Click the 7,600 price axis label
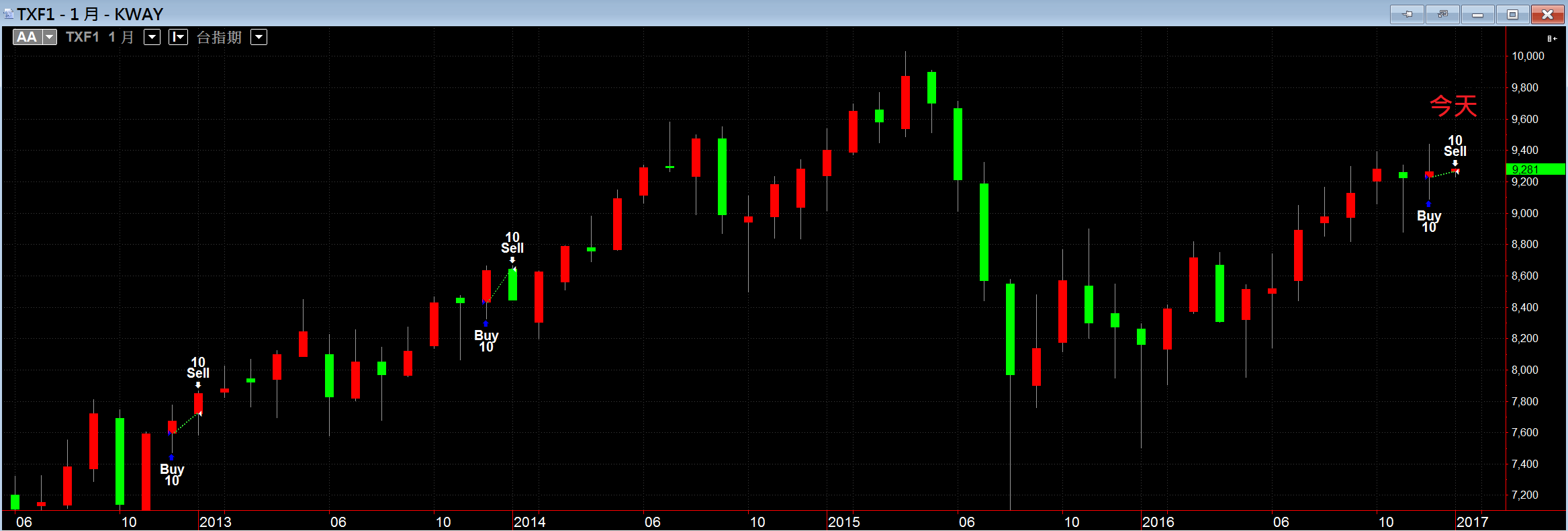Screen dimensions: 1568x531 1524,432
